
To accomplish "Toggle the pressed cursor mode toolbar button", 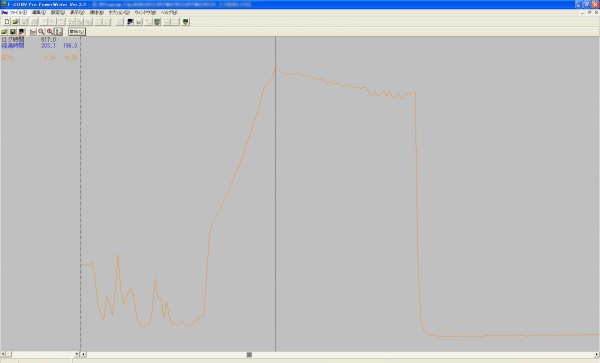I will coord(59,32).
